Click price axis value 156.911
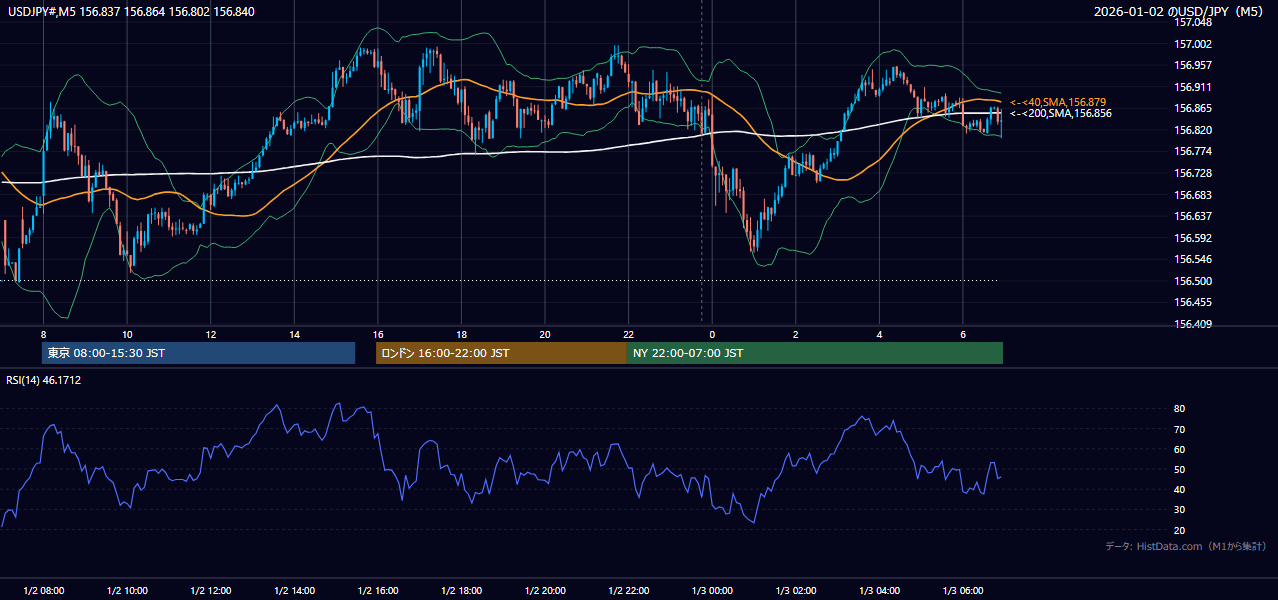The image size is (1278, 600). pyautogui.click(x=1193, y=87)
